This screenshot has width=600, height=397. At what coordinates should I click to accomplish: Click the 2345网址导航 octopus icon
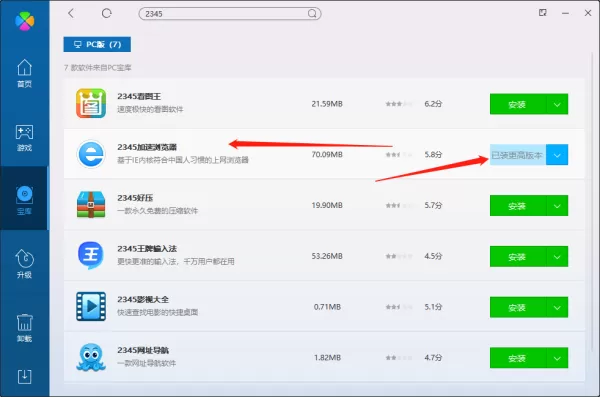[x=91, y=357]
